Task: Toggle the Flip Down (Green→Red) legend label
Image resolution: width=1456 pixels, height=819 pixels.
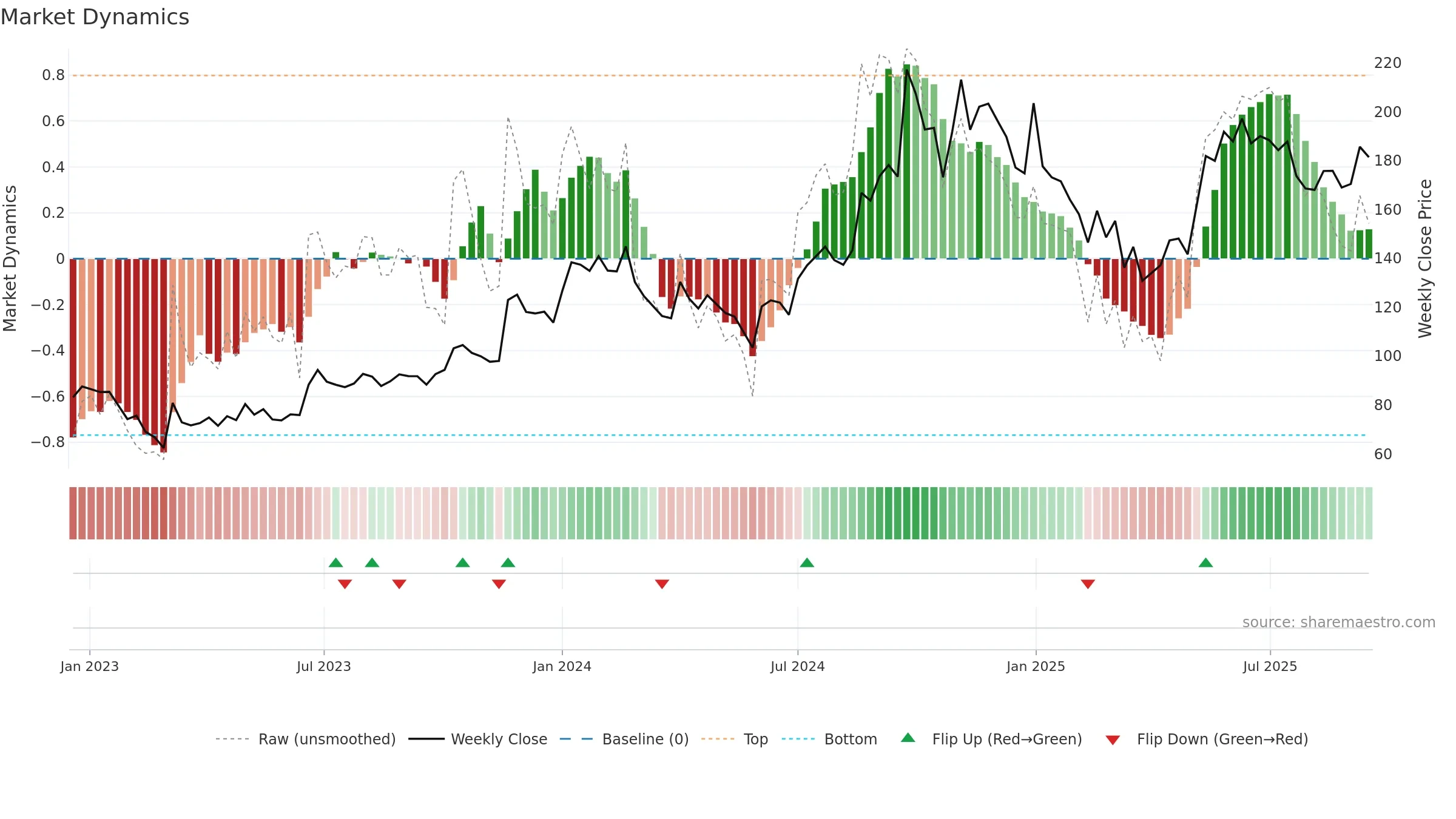Action: 1222,739
